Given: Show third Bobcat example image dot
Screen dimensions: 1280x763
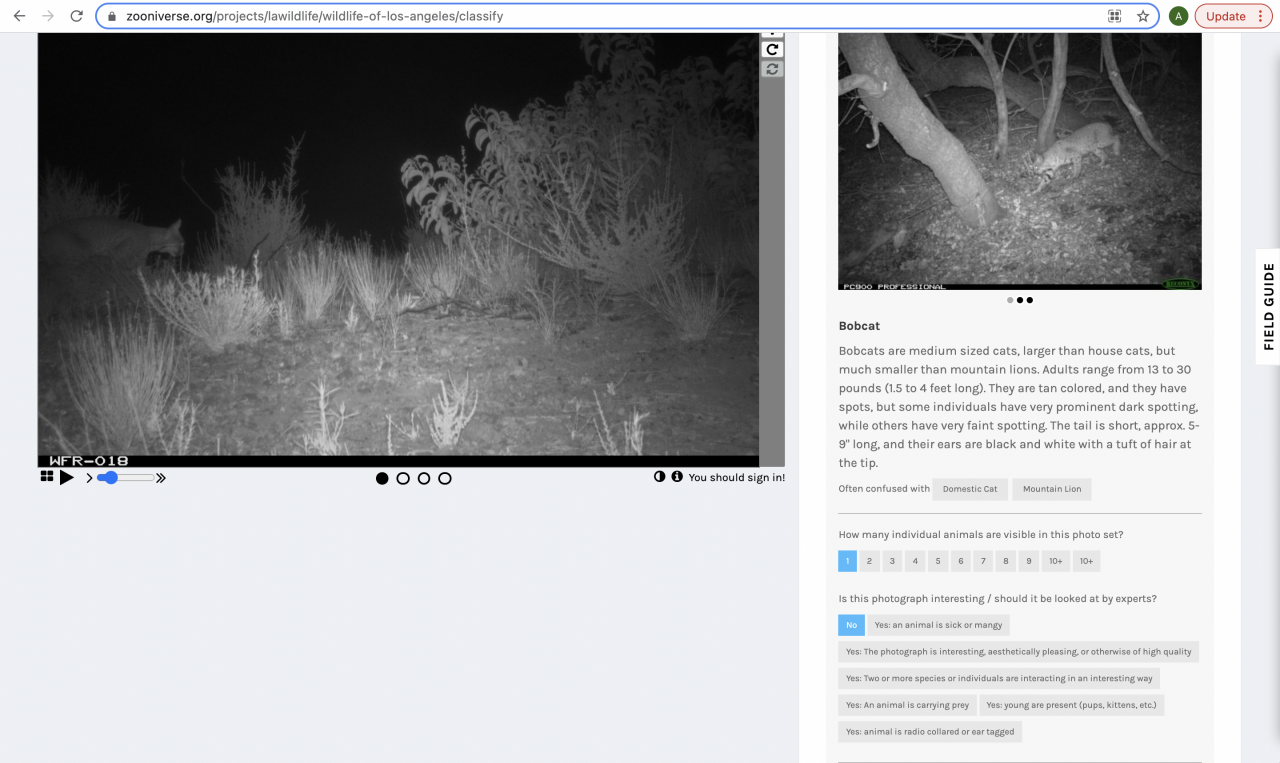Looking at the screenshot, I should [x=1030, y=300].
